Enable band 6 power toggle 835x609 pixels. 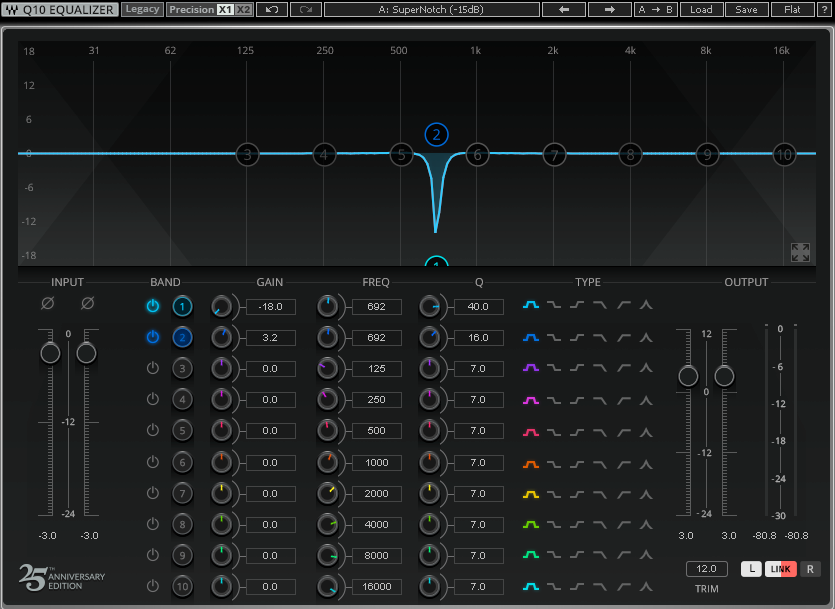[153, 462]
